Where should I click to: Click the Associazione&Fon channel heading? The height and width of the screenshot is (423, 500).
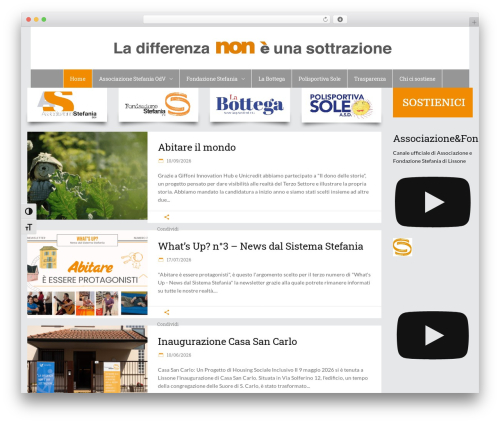(435, 139)
